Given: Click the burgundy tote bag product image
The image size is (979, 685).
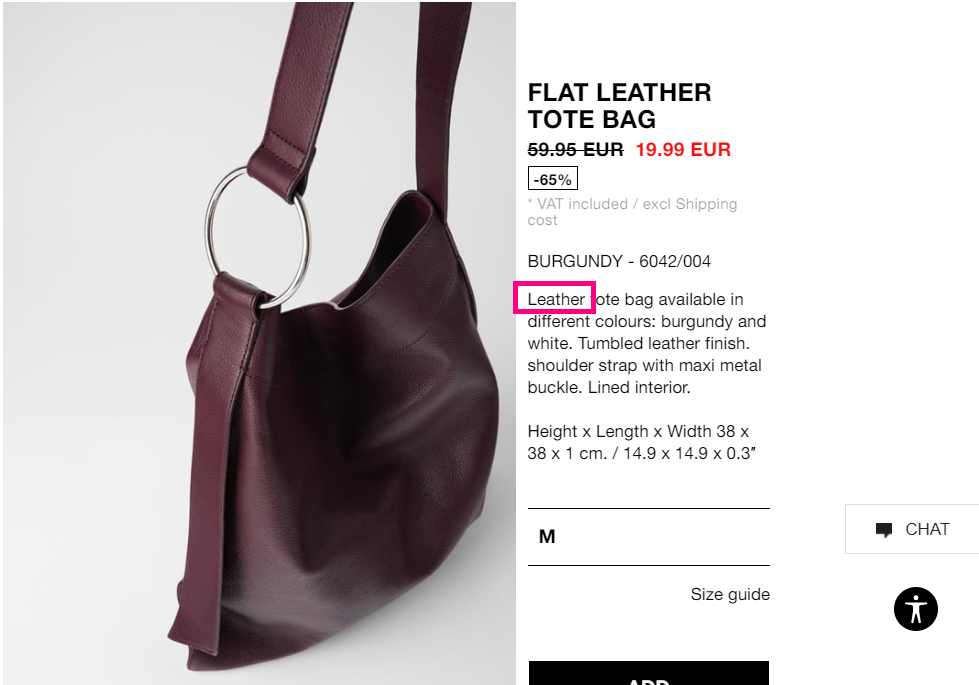Looking at the screenshot, I should [x=259, y=343].
